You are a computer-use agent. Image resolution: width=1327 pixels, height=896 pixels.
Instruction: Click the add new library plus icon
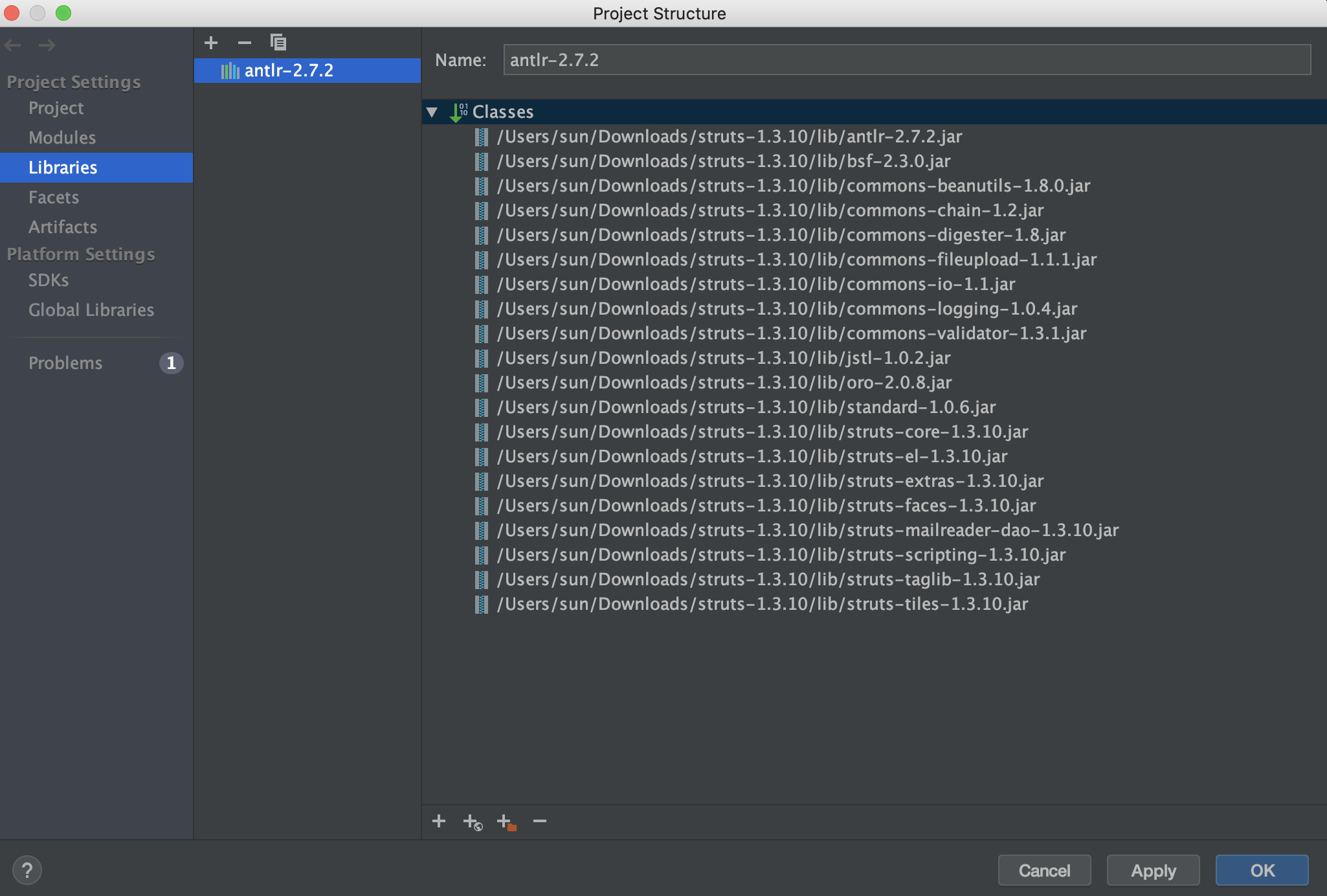point(211,43)
